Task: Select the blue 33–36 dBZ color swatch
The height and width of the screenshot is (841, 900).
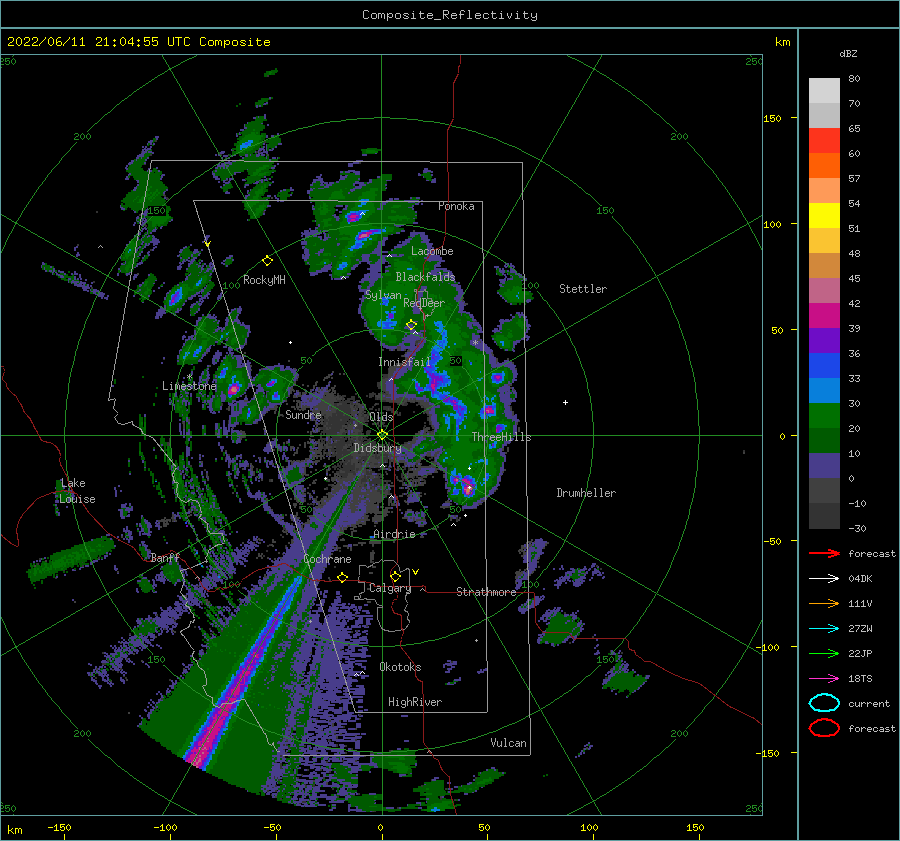Action: (x=824, y=365)
